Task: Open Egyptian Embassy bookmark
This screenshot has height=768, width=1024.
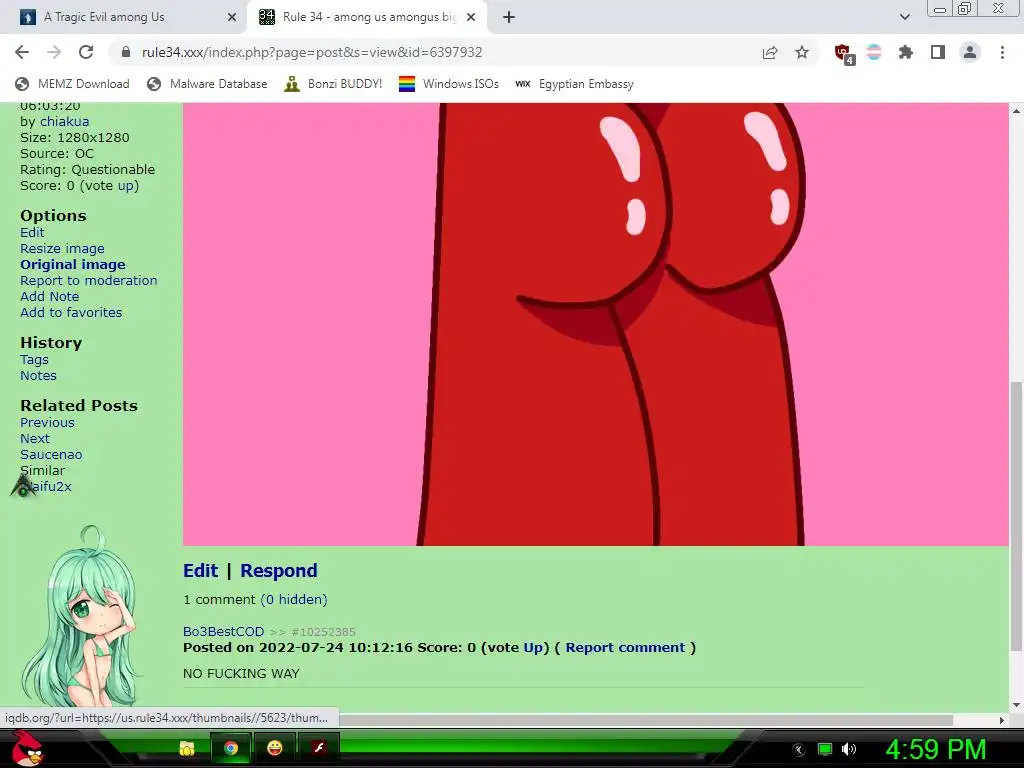Action: click(x=575, y=84)
